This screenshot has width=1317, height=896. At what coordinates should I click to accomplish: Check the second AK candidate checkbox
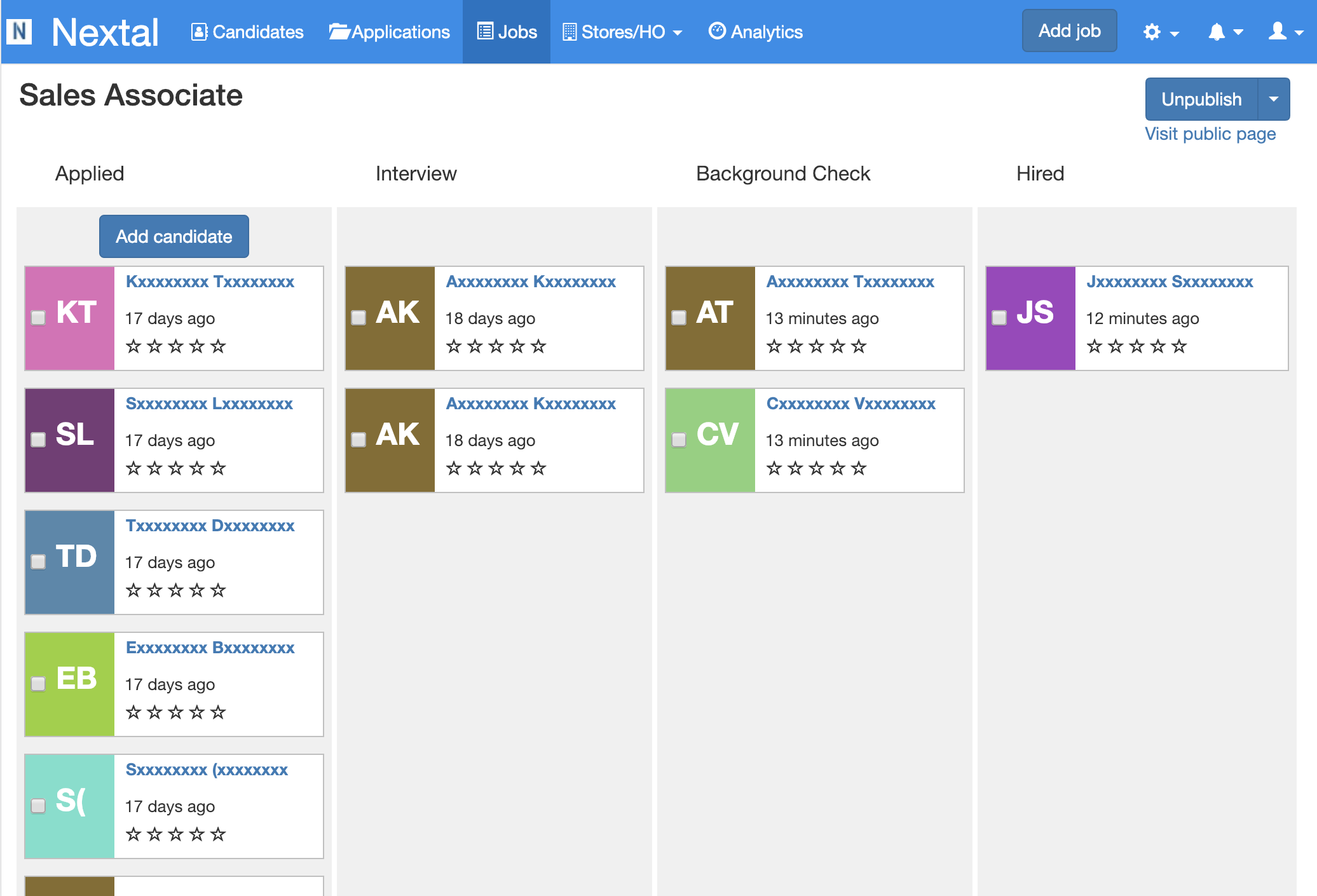click(x=358, y=440)
